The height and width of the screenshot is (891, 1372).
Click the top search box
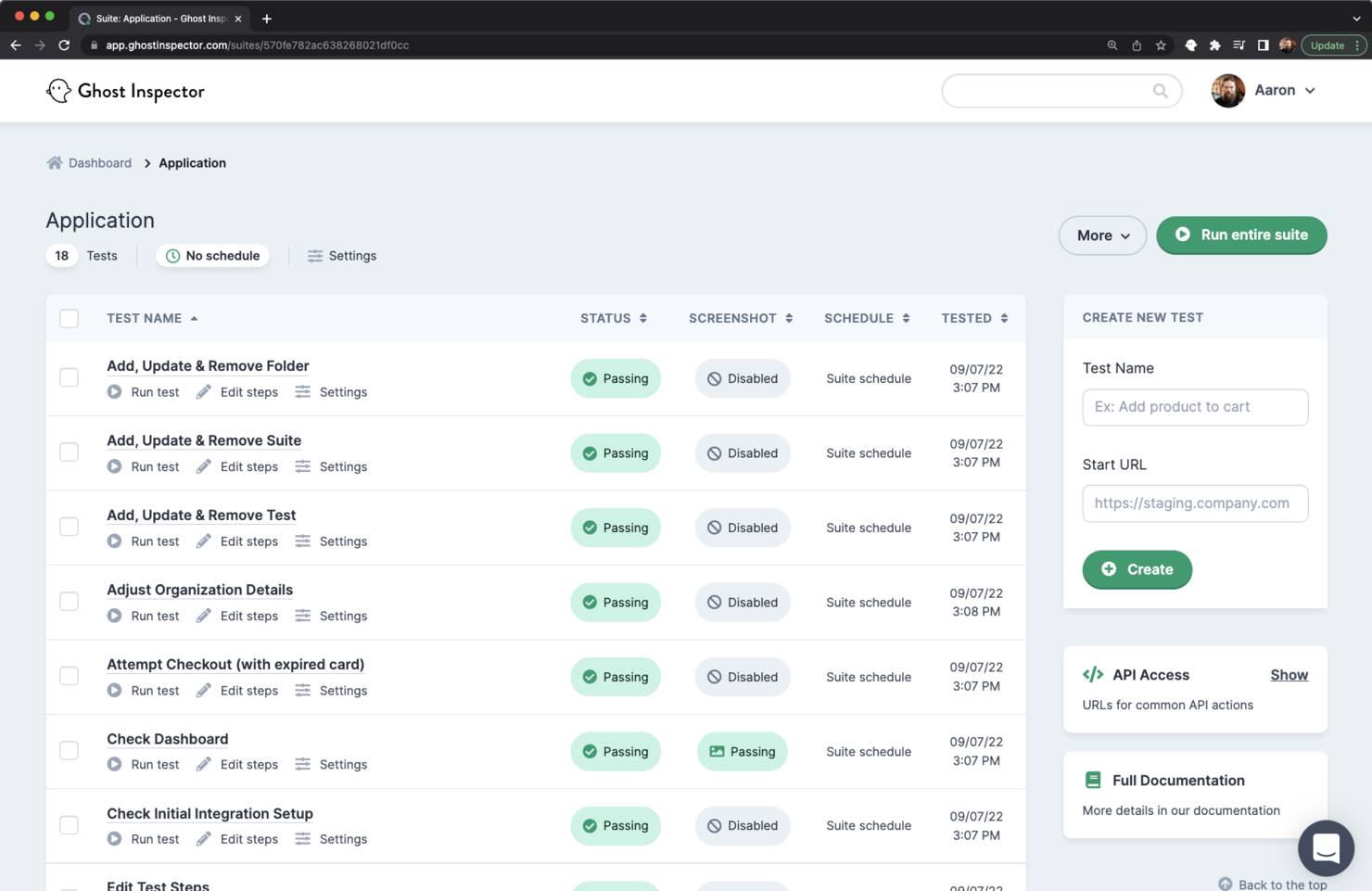[x=1061, y=91]
